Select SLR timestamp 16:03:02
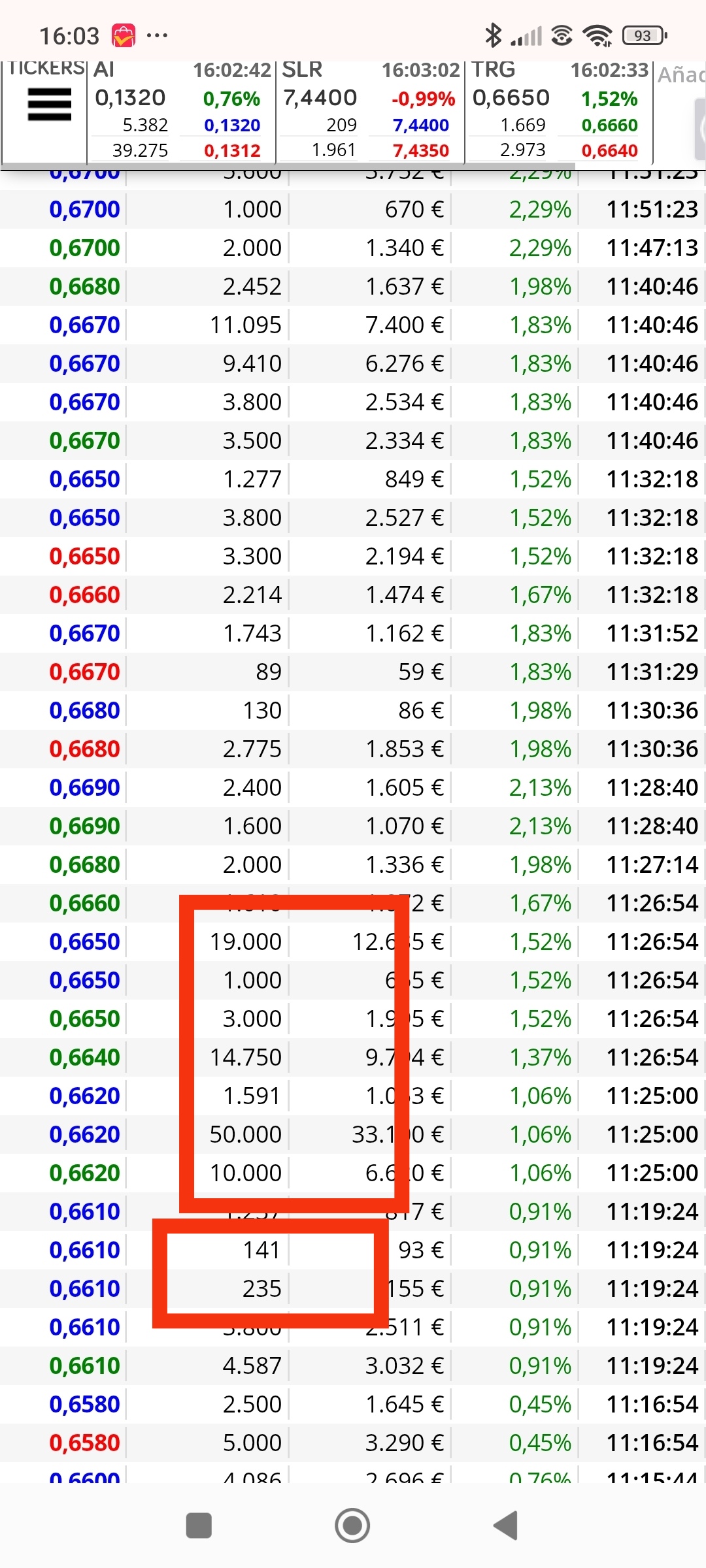 click(x=421, y=70)
